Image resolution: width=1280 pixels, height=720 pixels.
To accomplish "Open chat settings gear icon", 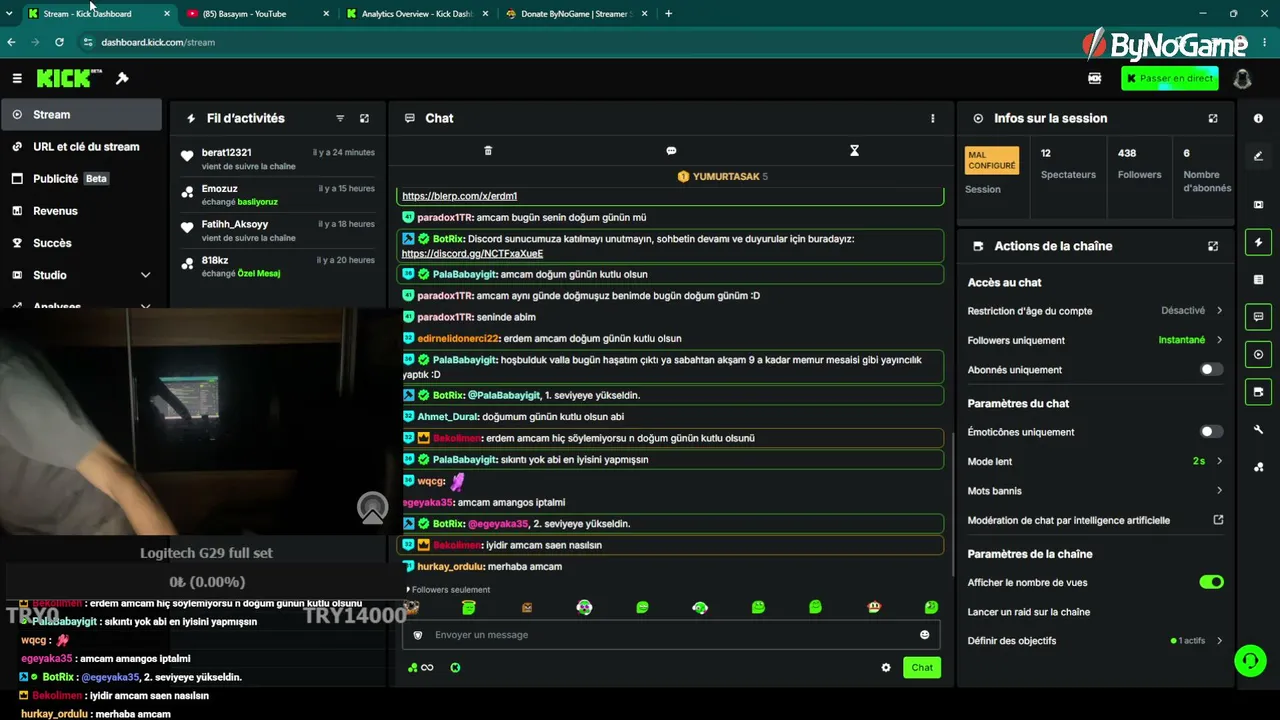I will (x=886, y=668).
